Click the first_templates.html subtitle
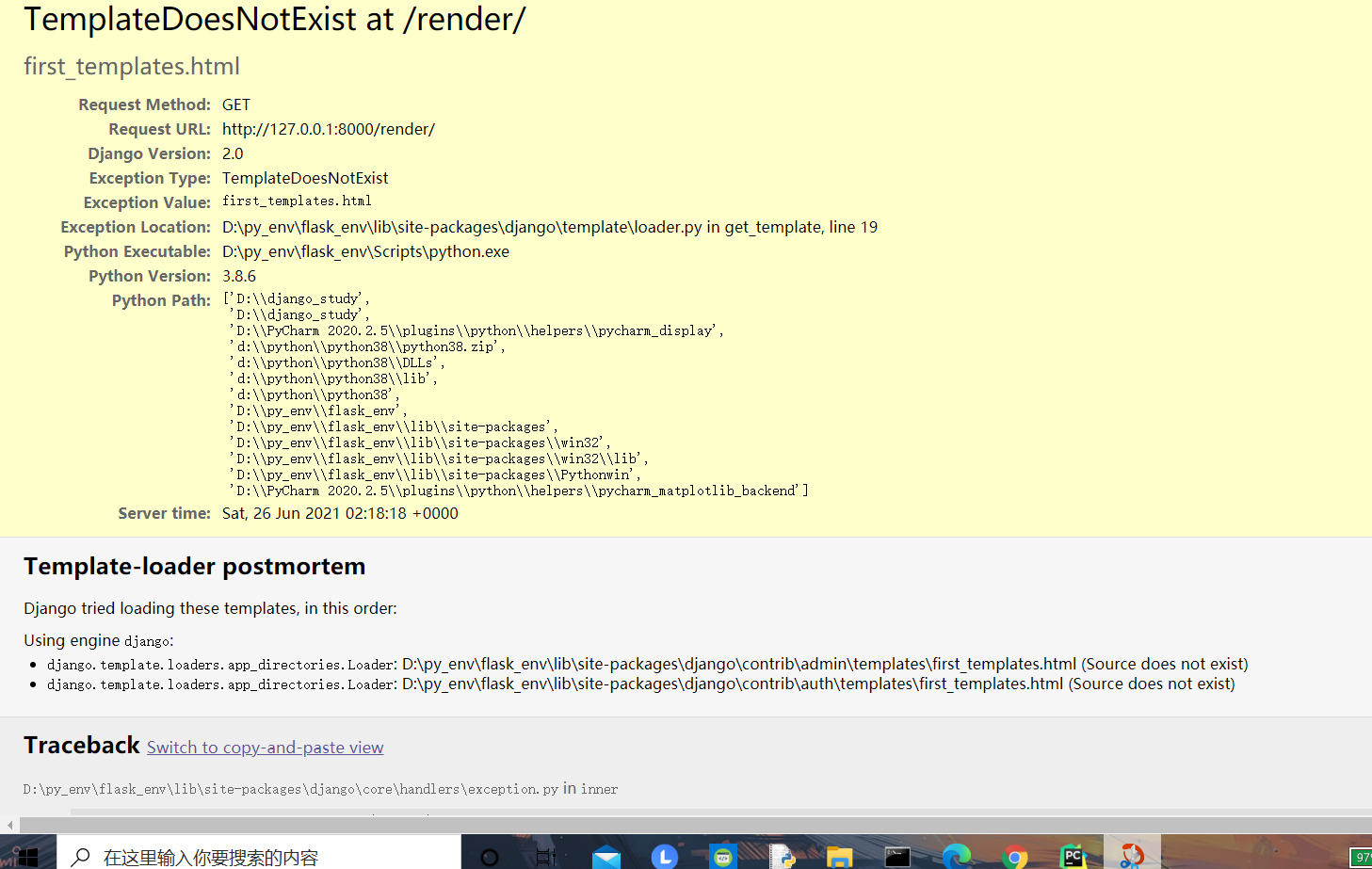The image size is (1372, 869). (132, 67)
